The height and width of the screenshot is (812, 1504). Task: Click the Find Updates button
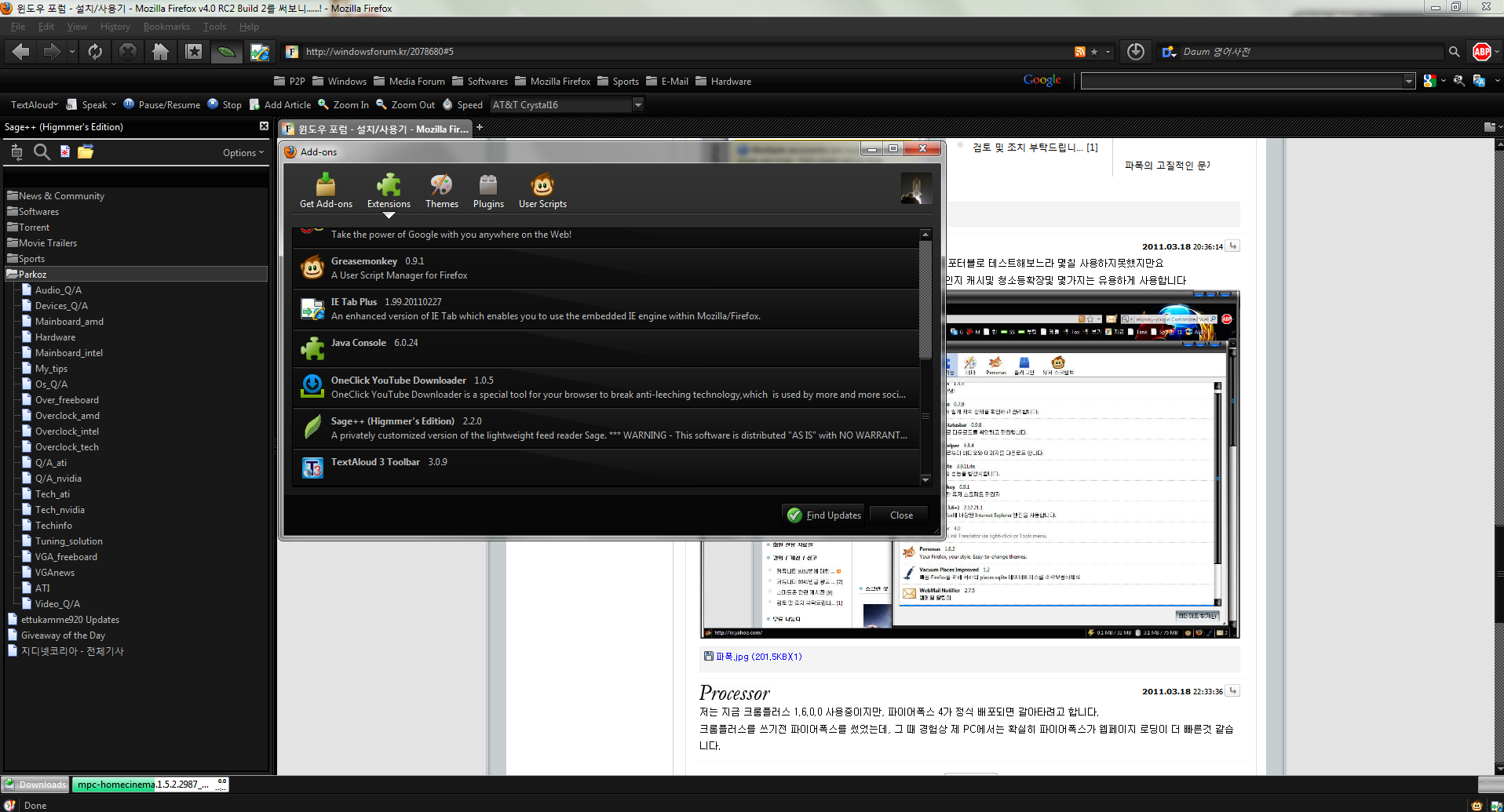point(824,515)
